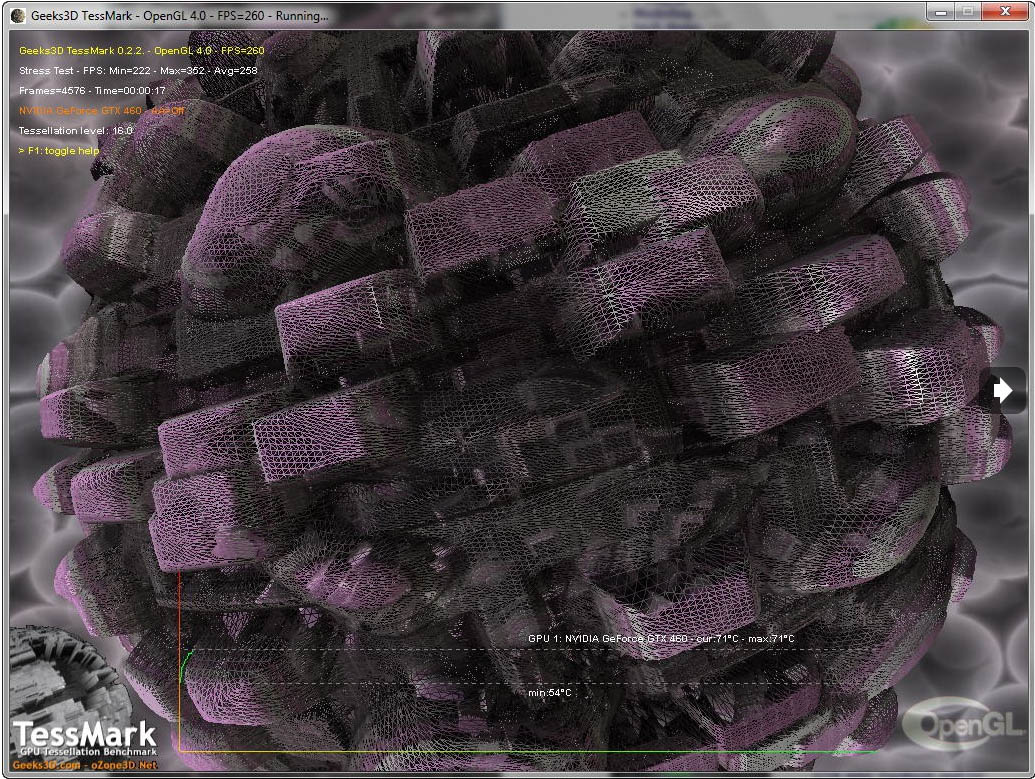This screenshot has height=779, width=1035.
Task: Click the 'GPU 1: NVIDIA GeForce GTX 460' temperature label
Action: [661, 638]
